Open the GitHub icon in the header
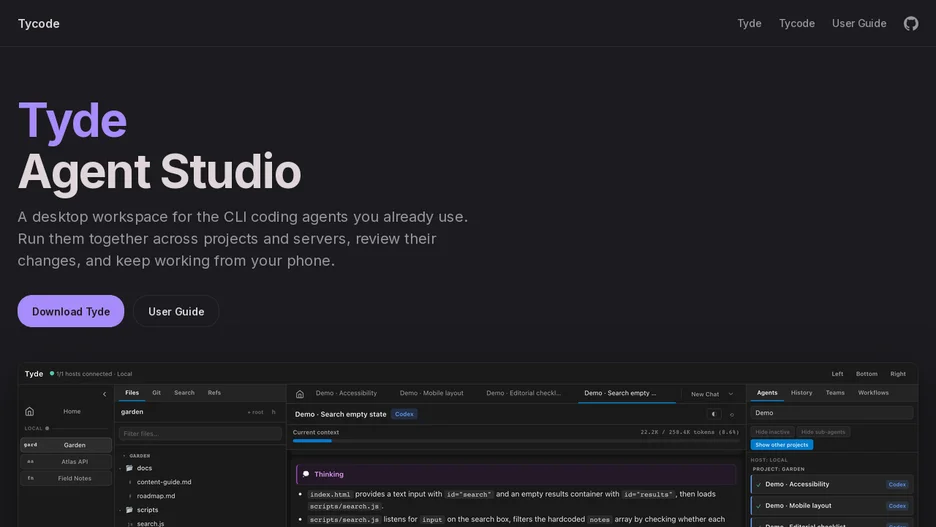The width and height of the screenshot is (936, 527). [x=910, y=23]
